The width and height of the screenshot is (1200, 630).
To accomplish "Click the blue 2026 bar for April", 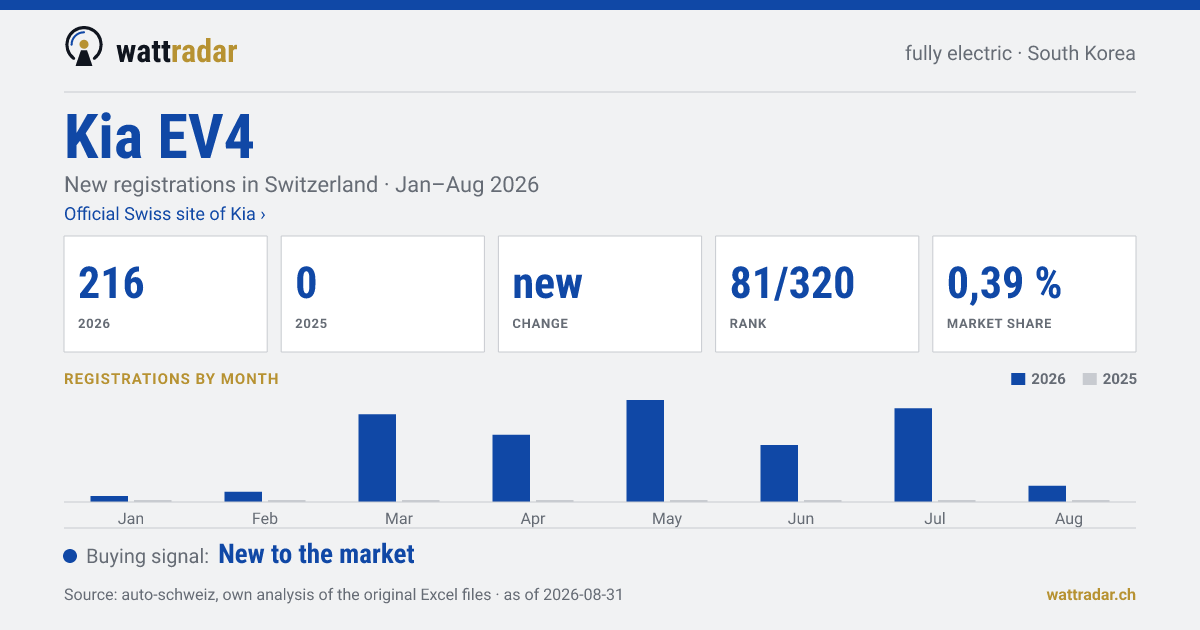I will coord(511,468).
